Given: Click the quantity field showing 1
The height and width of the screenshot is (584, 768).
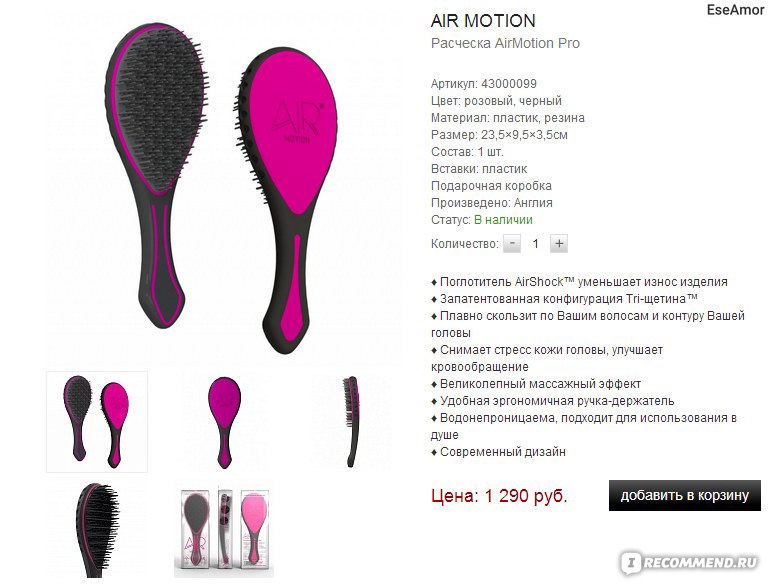Looking at the screenshot, I should (535, 243).
